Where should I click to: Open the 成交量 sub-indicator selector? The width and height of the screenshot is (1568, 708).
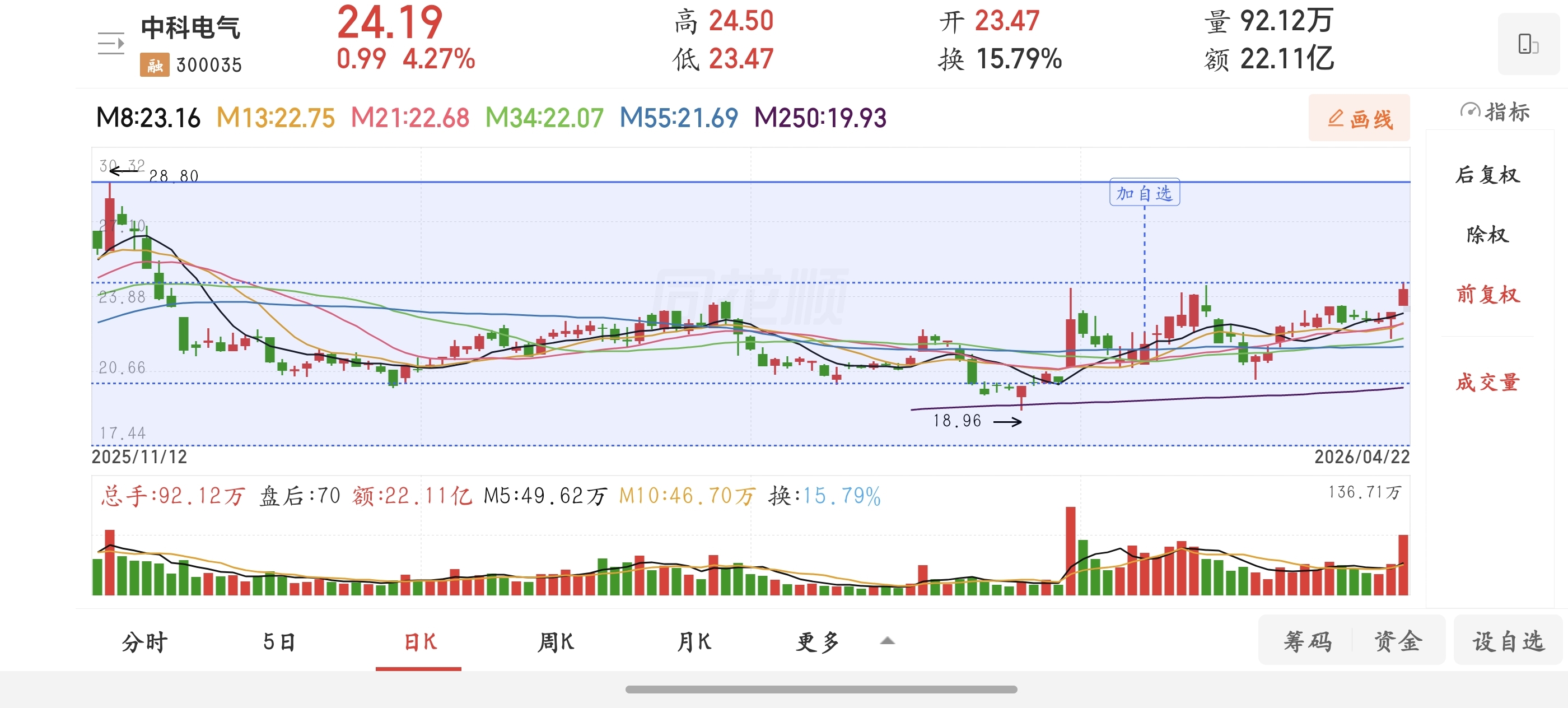click(1488, 383)
